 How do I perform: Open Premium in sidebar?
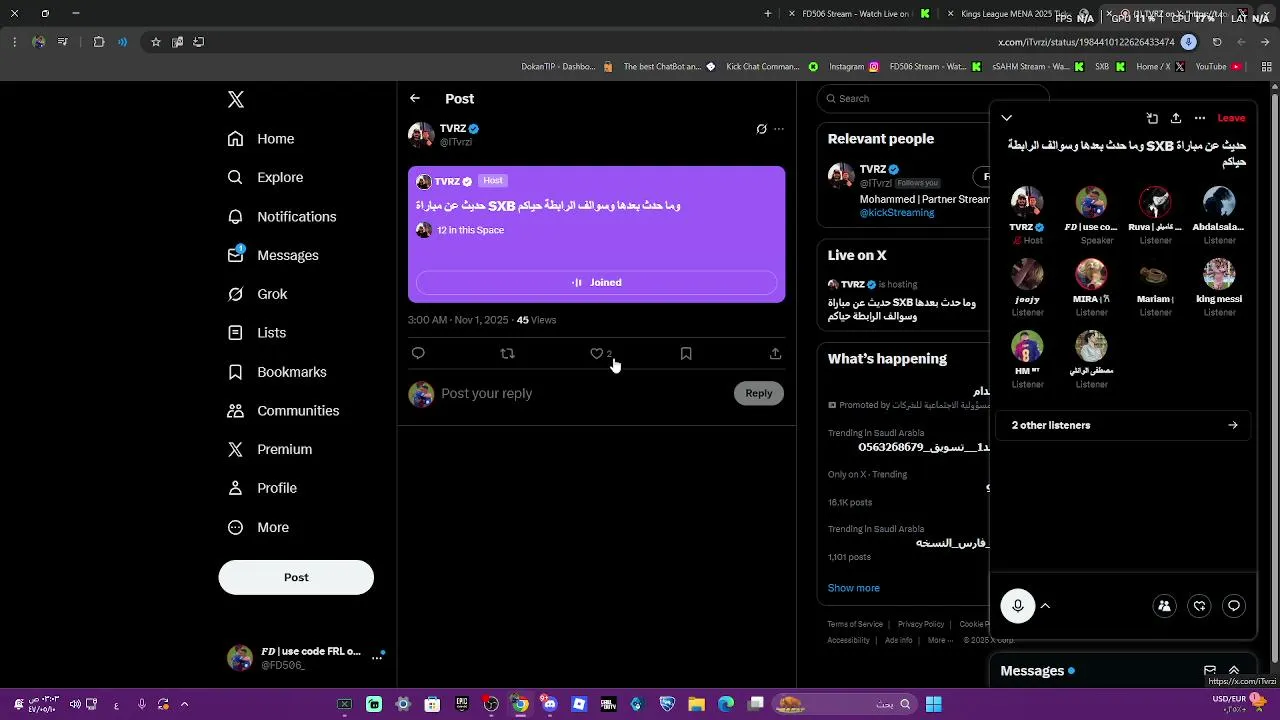pyautogui.click(x=270, y=450)
